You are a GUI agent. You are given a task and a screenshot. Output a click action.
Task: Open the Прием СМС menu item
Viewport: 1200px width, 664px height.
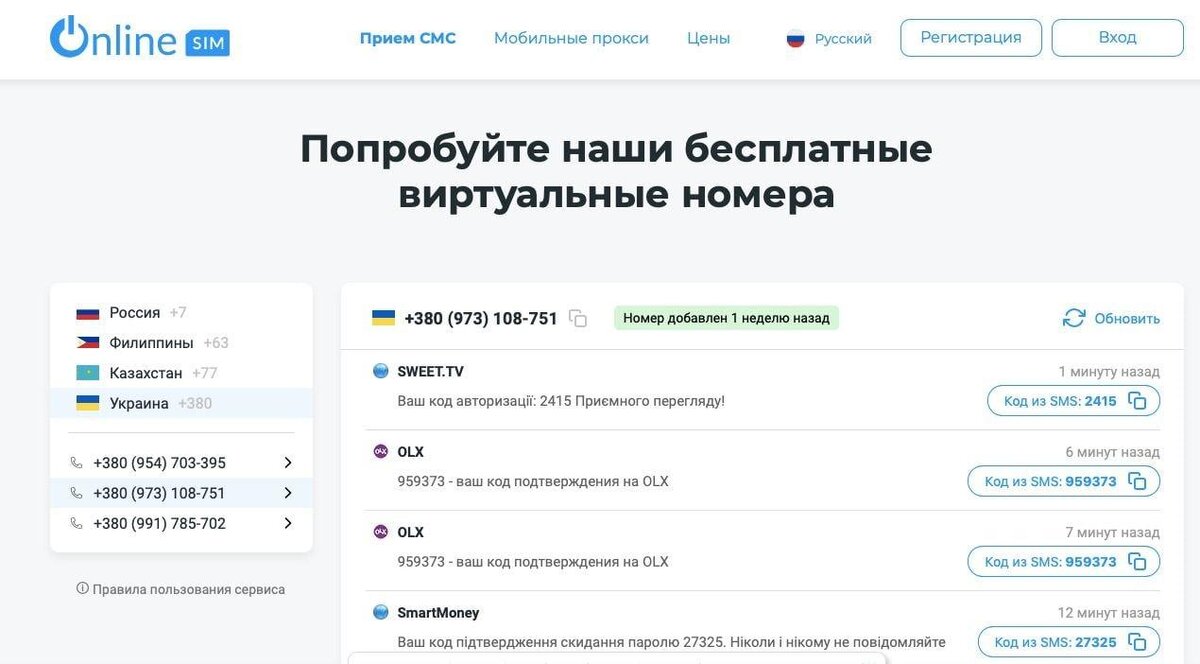pos(408,38)
